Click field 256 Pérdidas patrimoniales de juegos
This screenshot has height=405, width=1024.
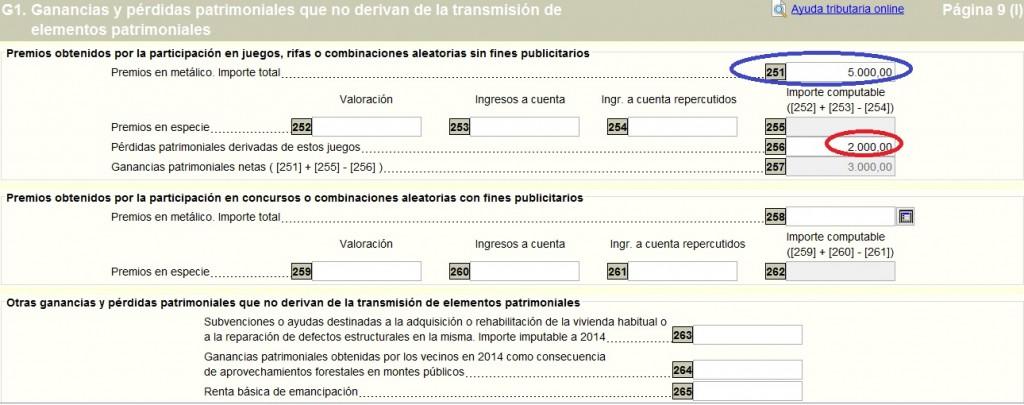pyautogui.click(x=840, y=148)
